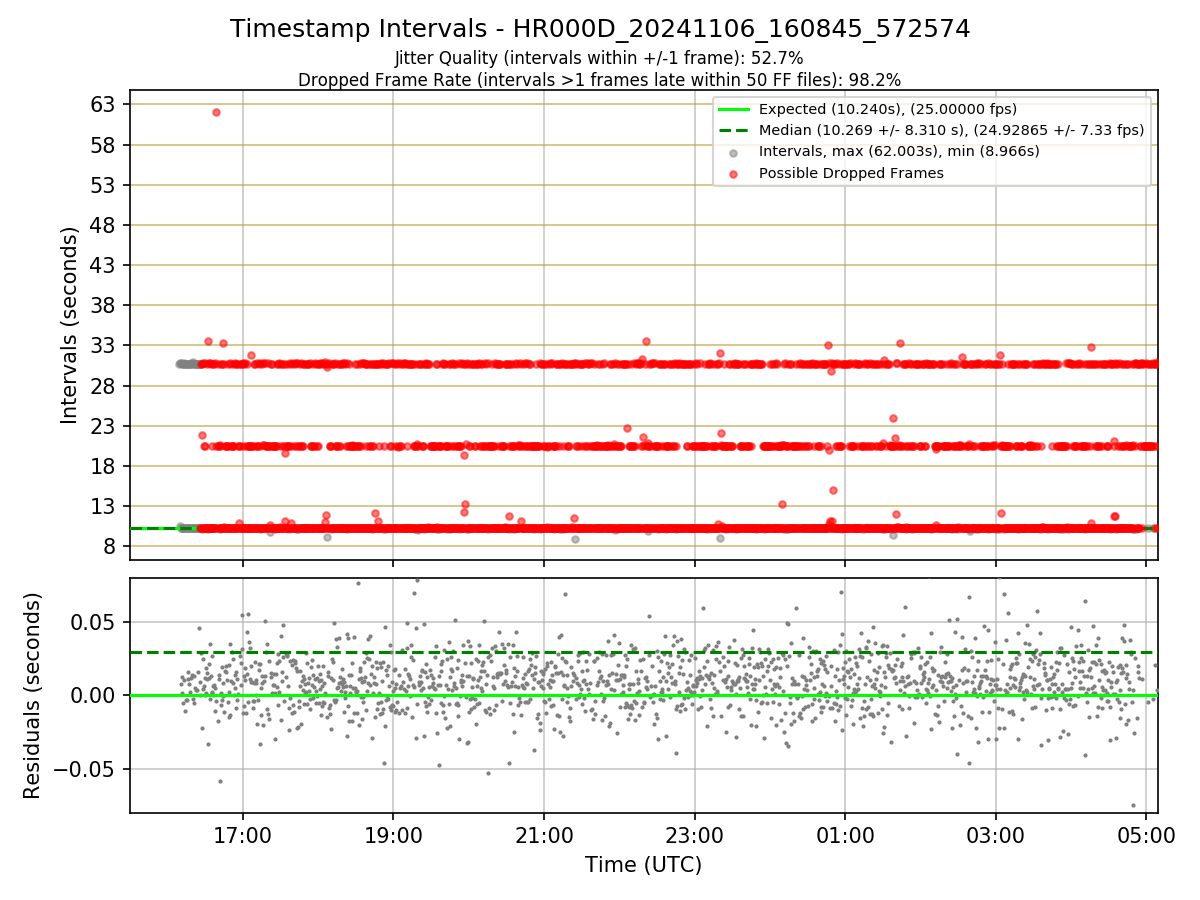Click the x-axis tick label '05:00'
The height and width of the screenshot is (900, 1200).
point(1146,836)
